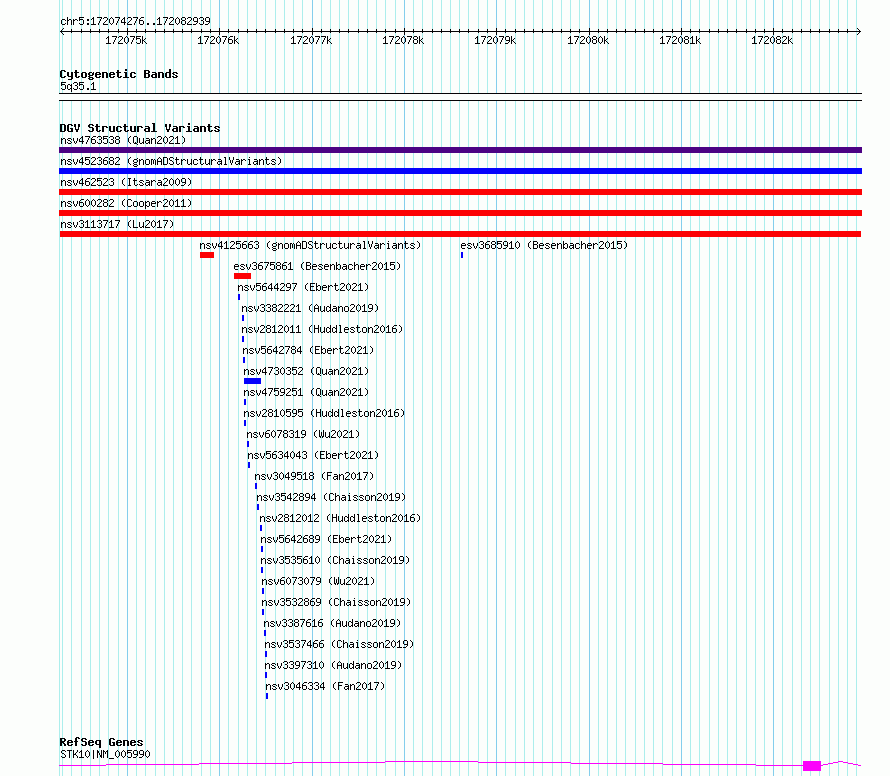This screenshot has height=776, width=890.
Task: Open the nsv3535610 (Chaisson2019) label
Action: (335, 560)
